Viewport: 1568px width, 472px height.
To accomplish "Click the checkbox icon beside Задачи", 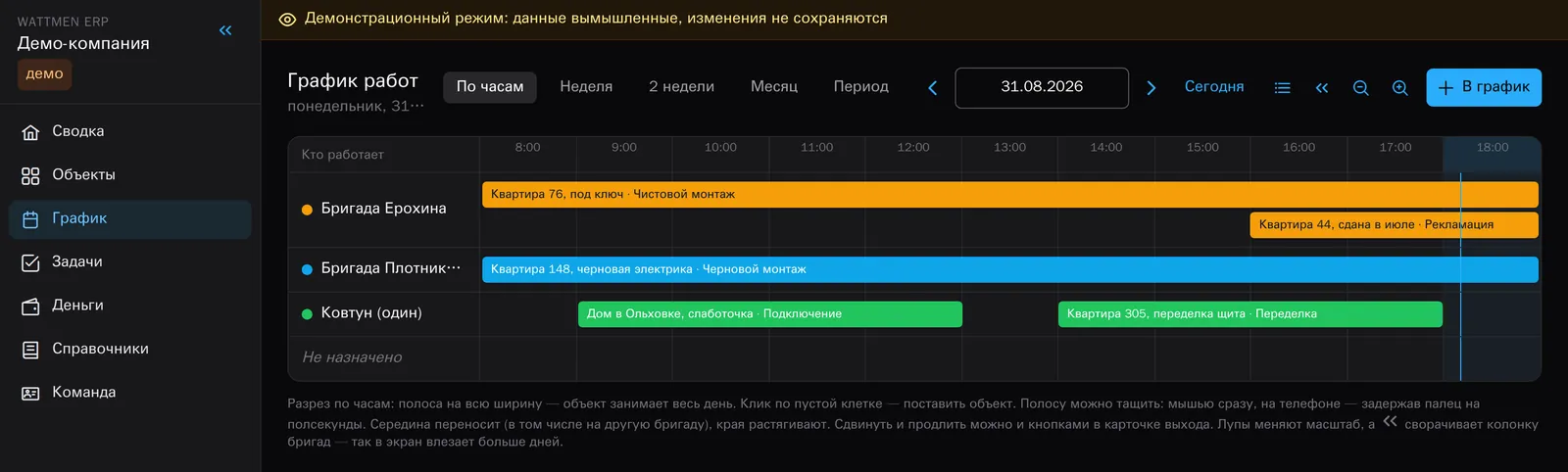I will click(30, 262).
